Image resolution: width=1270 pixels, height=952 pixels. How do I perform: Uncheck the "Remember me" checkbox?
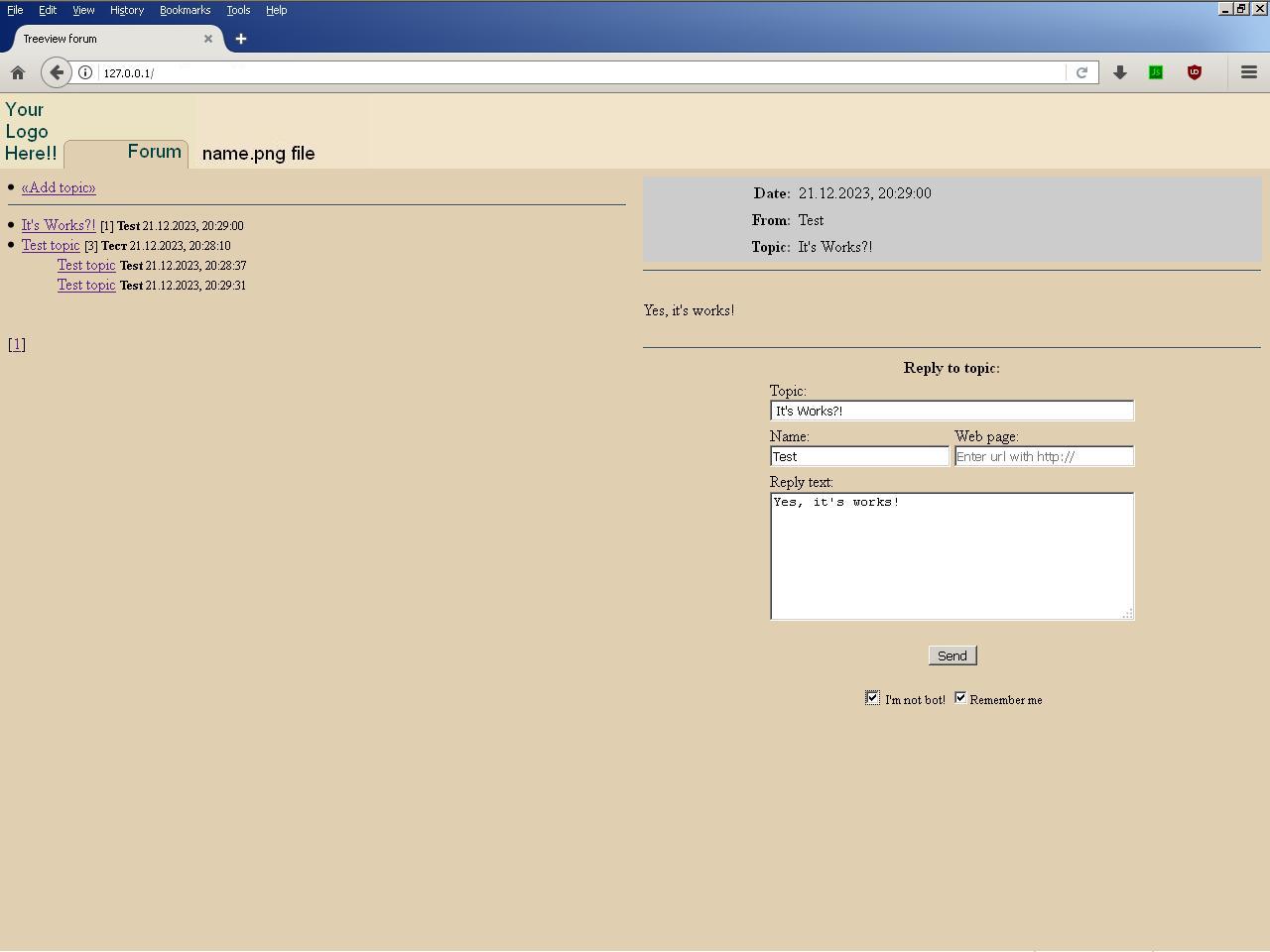(960, 698)
